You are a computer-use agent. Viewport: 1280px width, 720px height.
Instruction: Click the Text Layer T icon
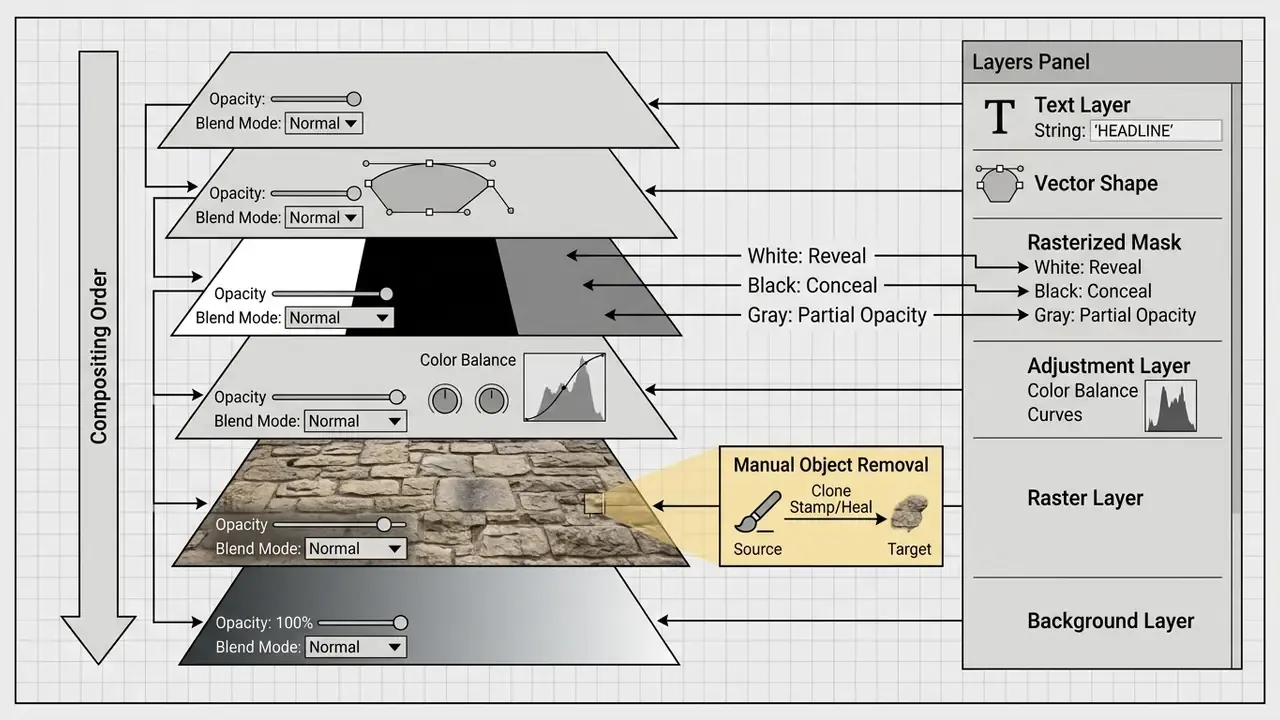1000,117
